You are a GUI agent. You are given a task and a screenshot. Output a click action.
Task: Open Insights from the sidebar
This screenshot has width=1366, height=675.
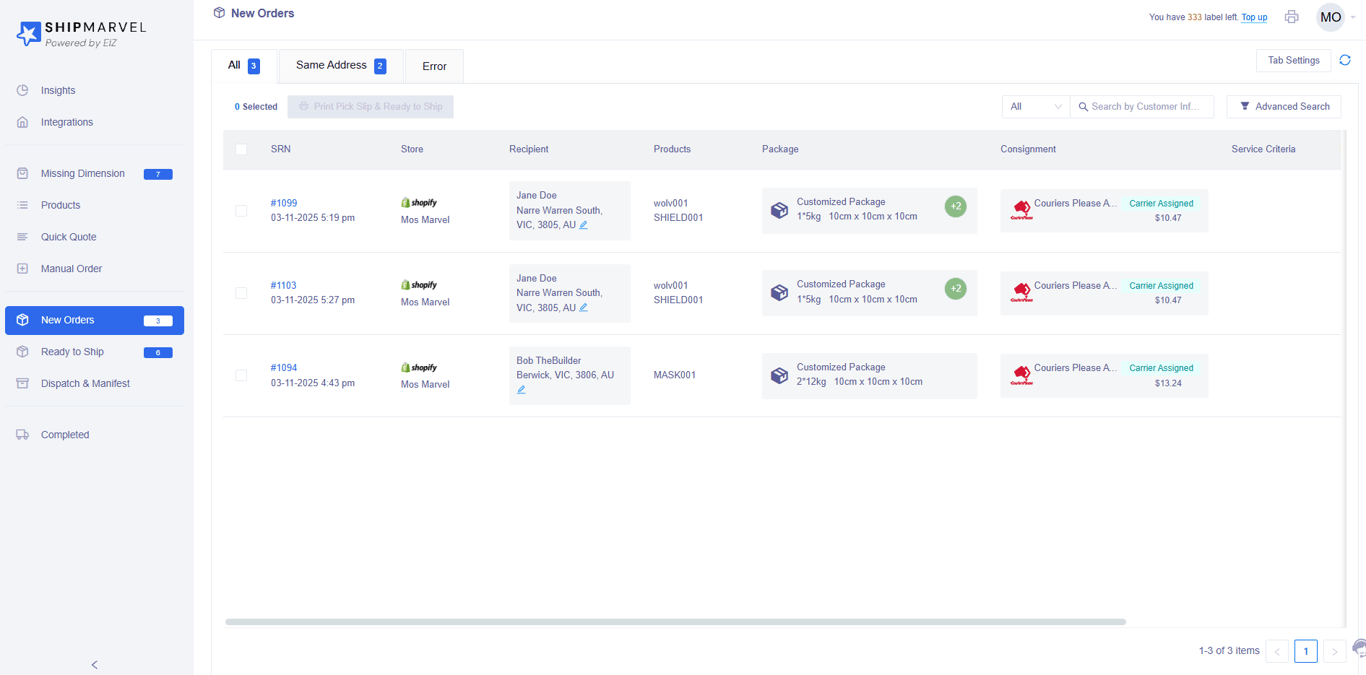[58, 90]
